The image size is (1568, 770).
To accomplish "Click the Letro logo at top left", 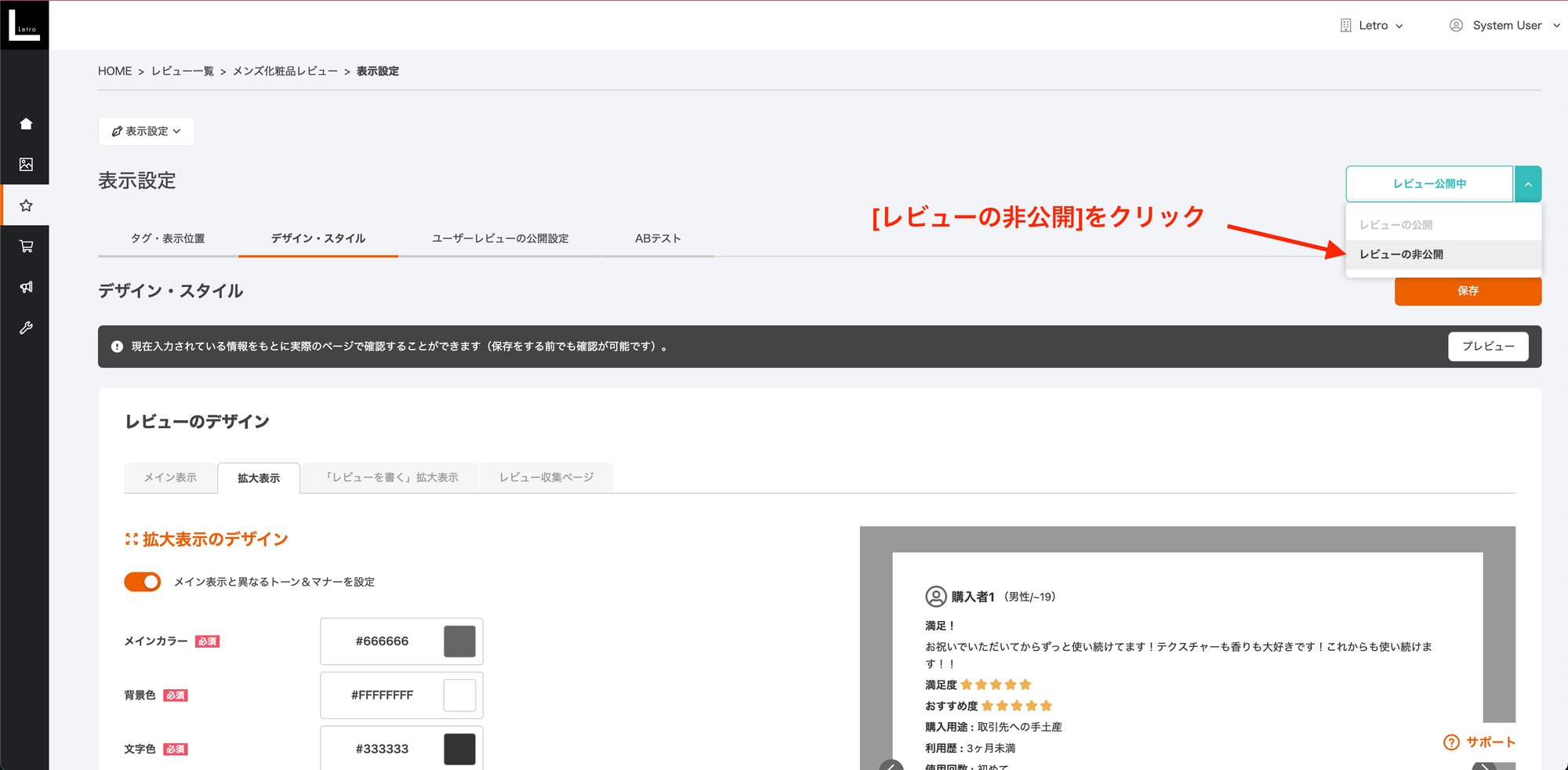I will click(x=24, y=24).
